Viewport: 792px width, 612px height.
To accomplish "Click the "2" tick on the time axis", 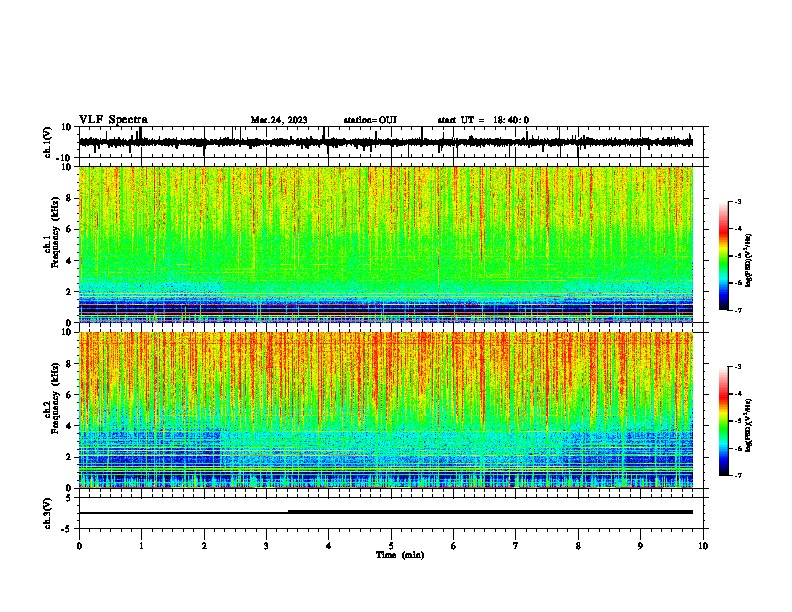I will (x=204, y=546).
